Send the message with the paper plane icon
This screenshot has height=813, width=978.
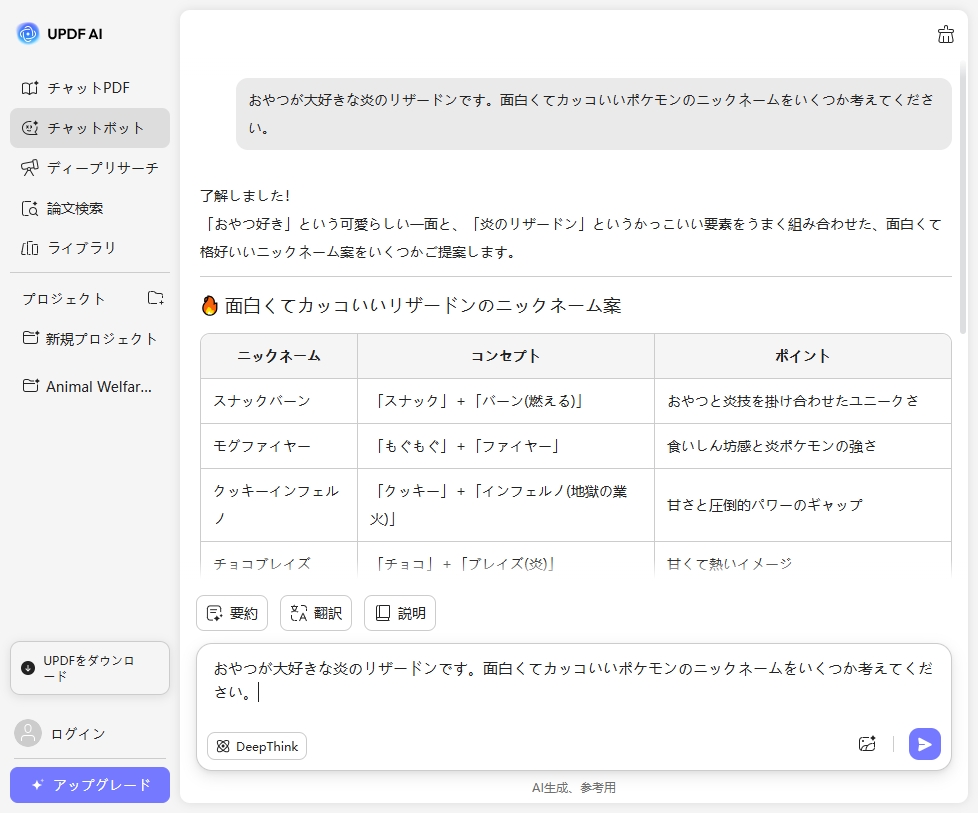(x=923, y=743)
